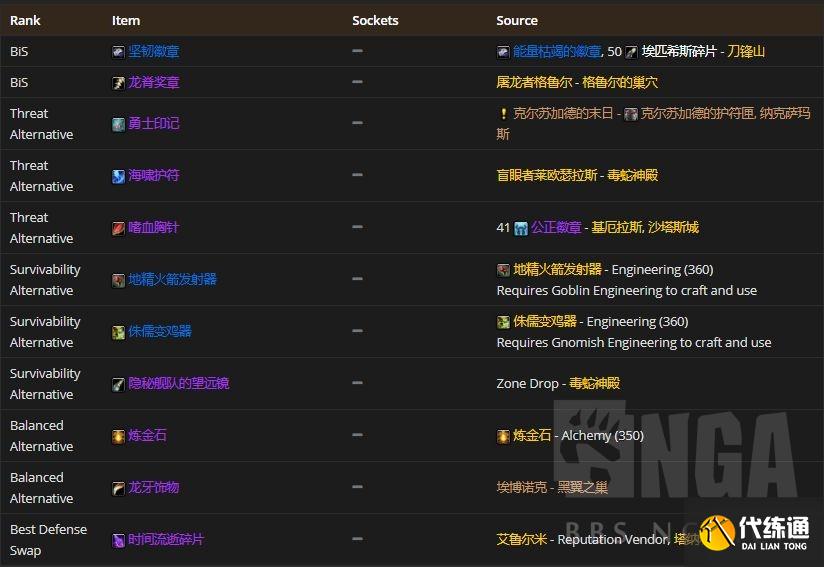The height and width of the screenshot is (567, 824).
Task: Click the icon beside 坚韧徽章
Action: (118, 51)
